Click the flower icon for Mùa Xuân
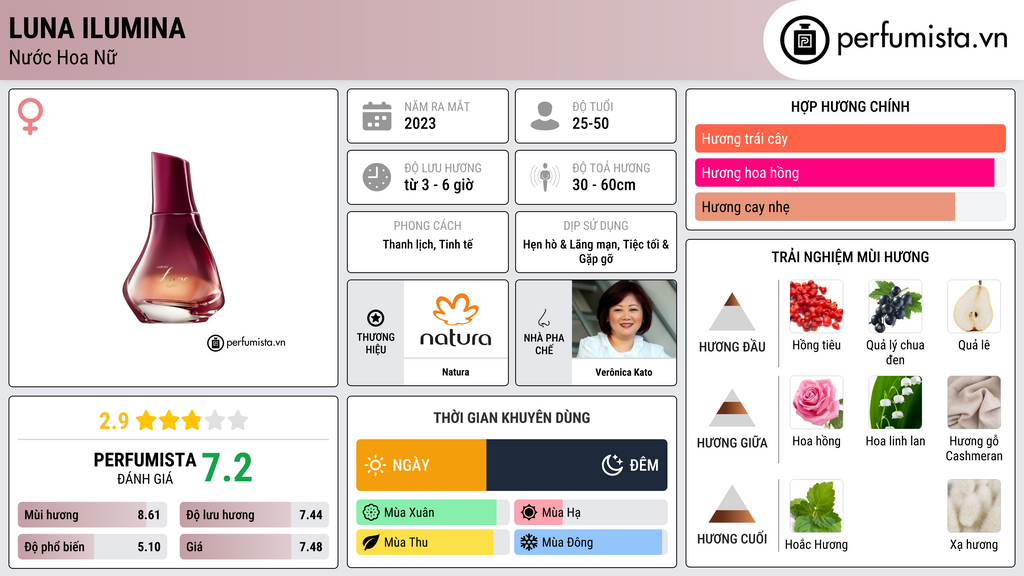The width and height of the screenshot is (1024, 576). pos(371,513)
